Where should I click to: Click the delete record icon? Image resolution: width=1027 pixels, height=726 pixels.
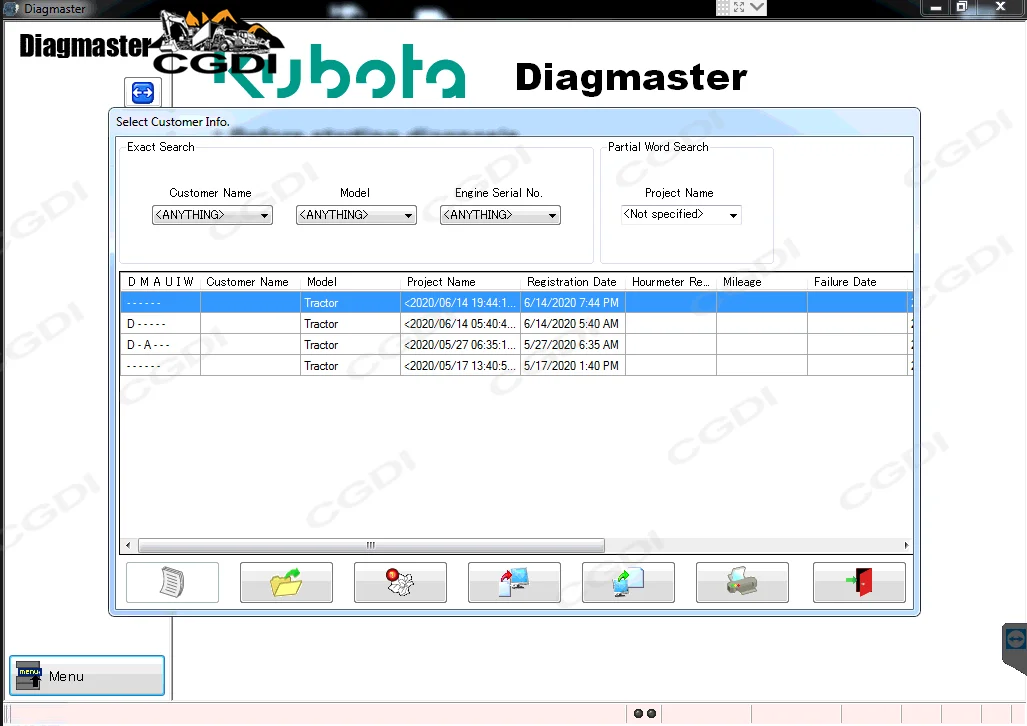(x=400, y=582)
